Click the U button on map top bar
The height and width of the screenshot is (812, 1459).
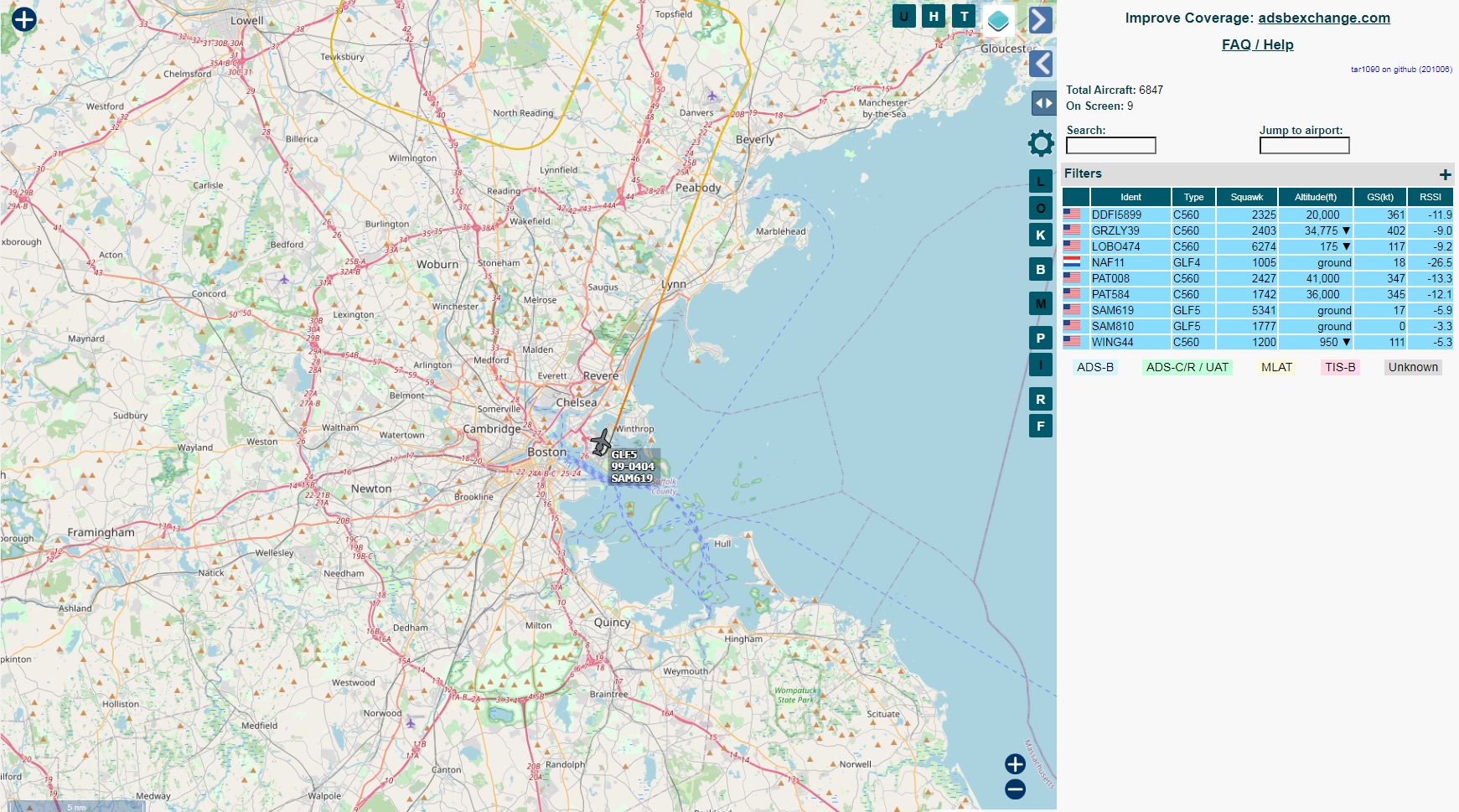903,16
